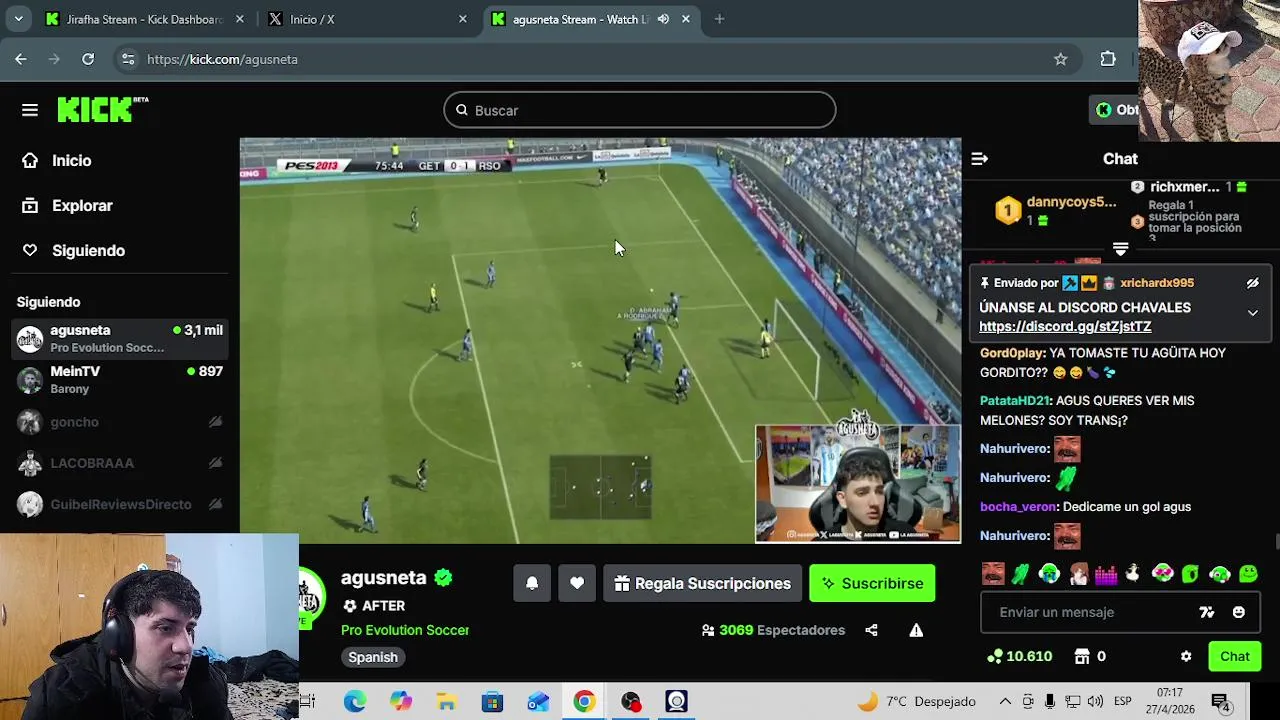Open notification center icon in taskbar
This screenshot has height=720, width=1280.
[x=1221, y=701]
